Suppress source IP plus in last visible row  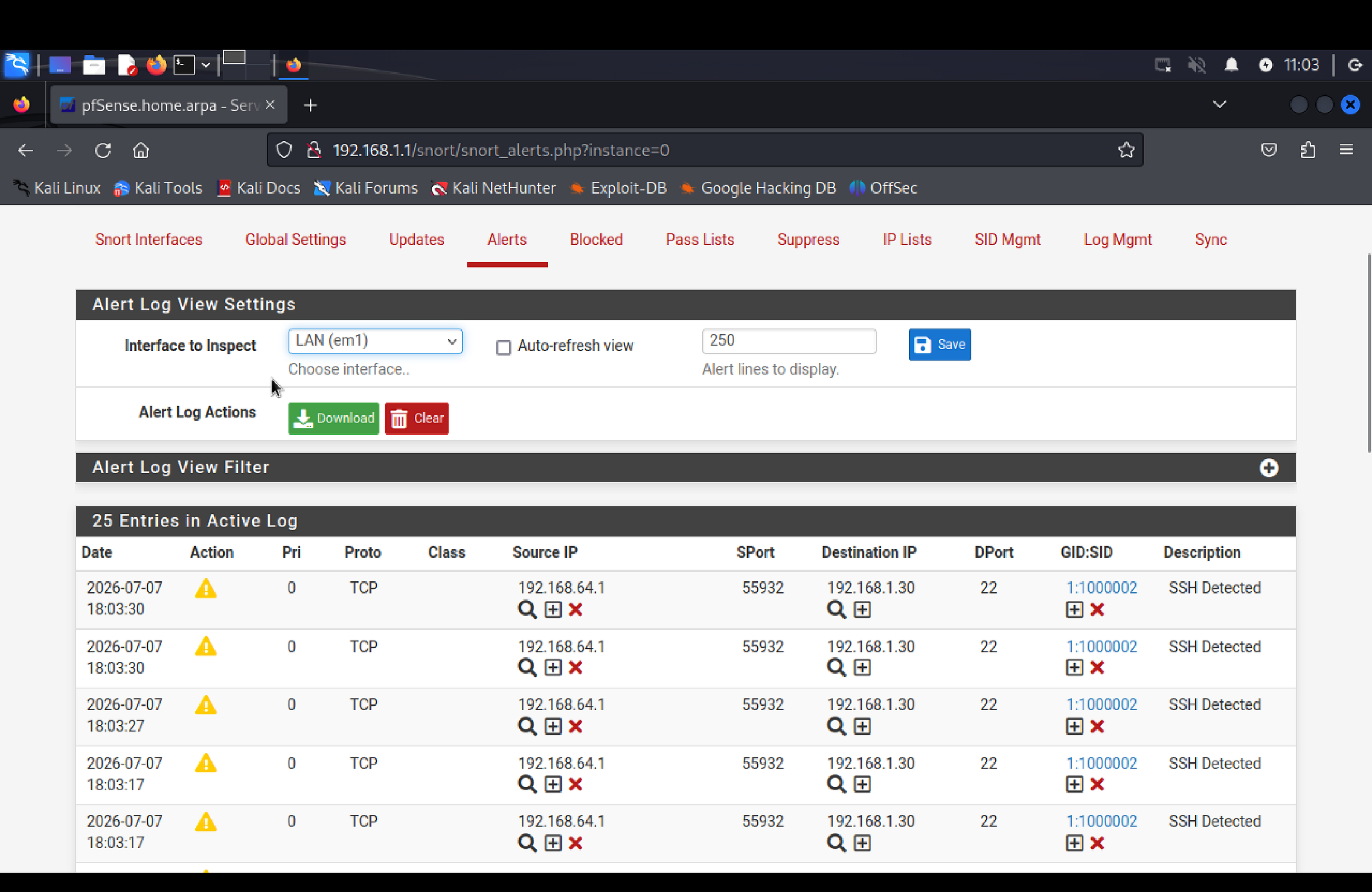pos(553,843)
